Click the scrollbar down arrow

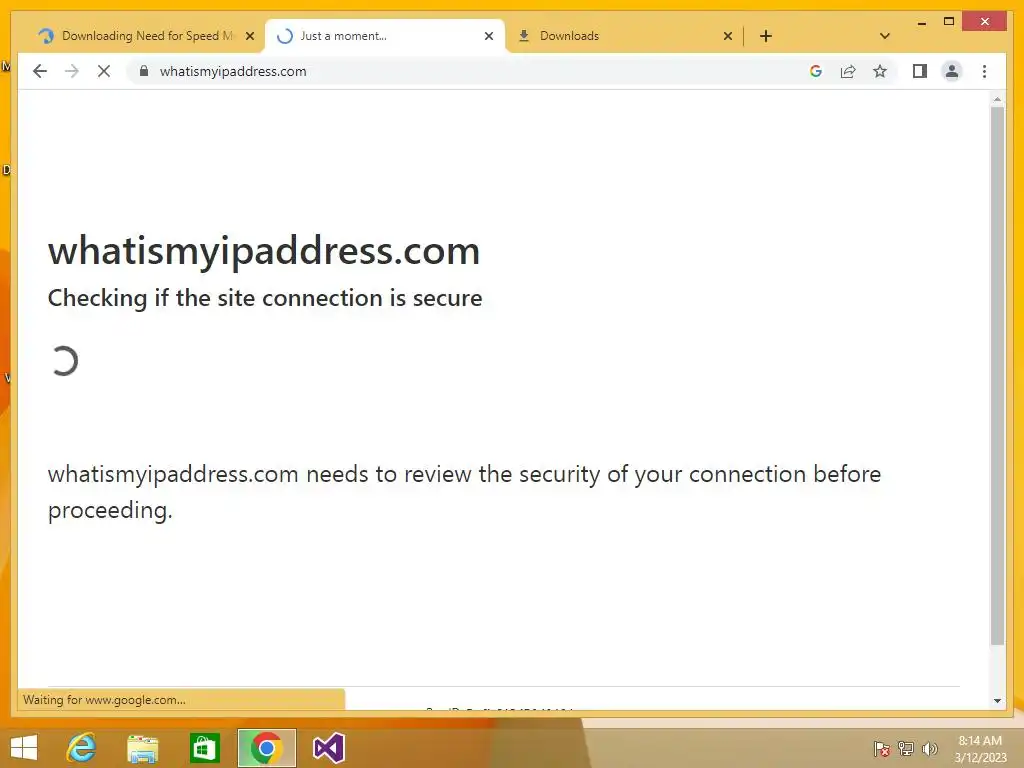tap(997, 701)
